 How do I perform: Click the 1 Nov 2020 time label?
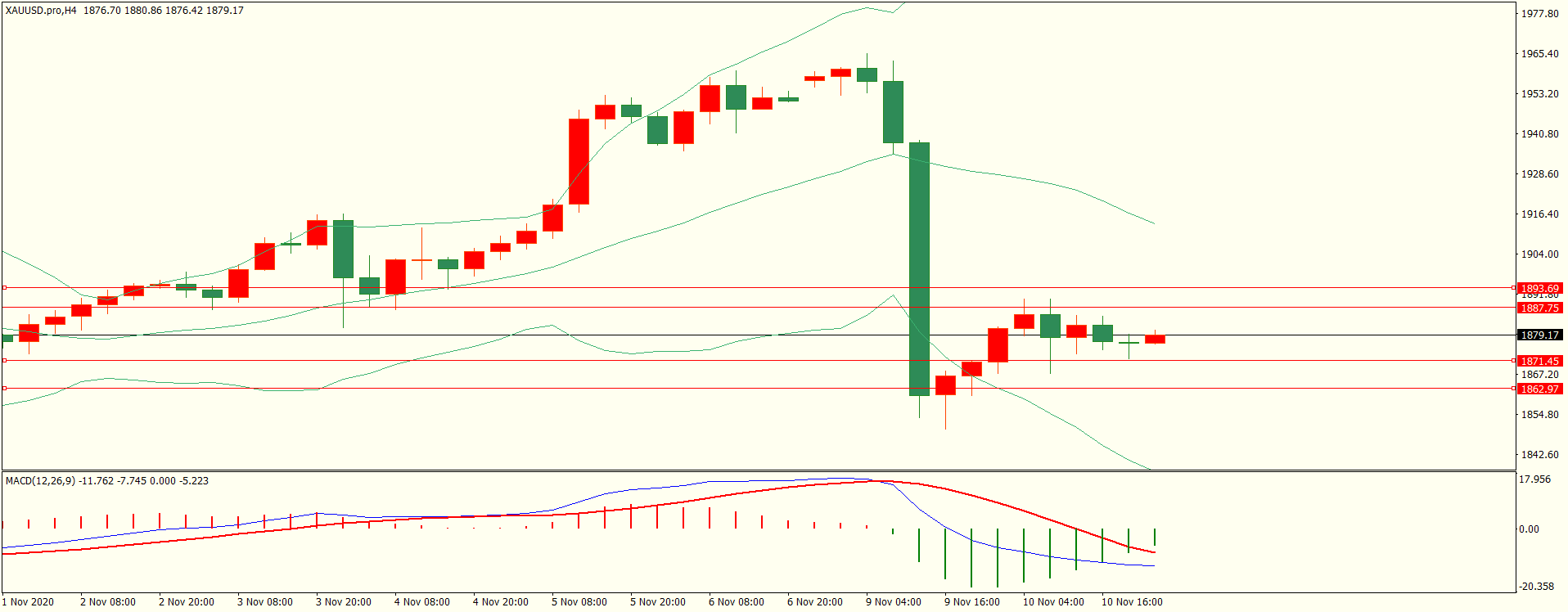coord(28,602)
